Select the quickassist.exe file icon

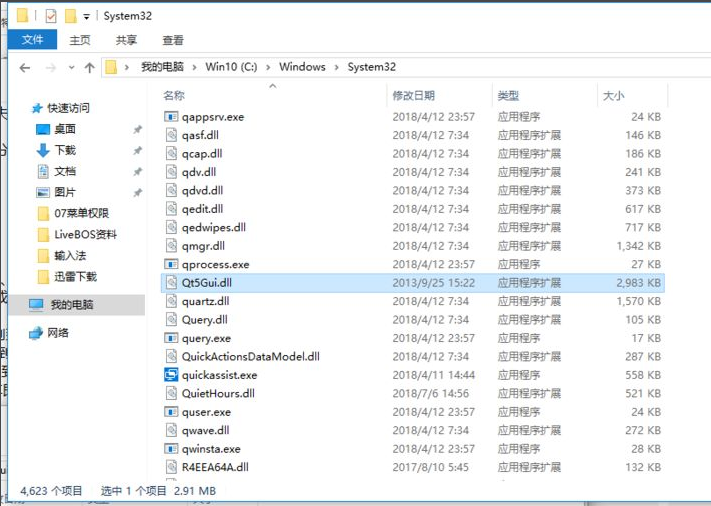pos(172,375)
